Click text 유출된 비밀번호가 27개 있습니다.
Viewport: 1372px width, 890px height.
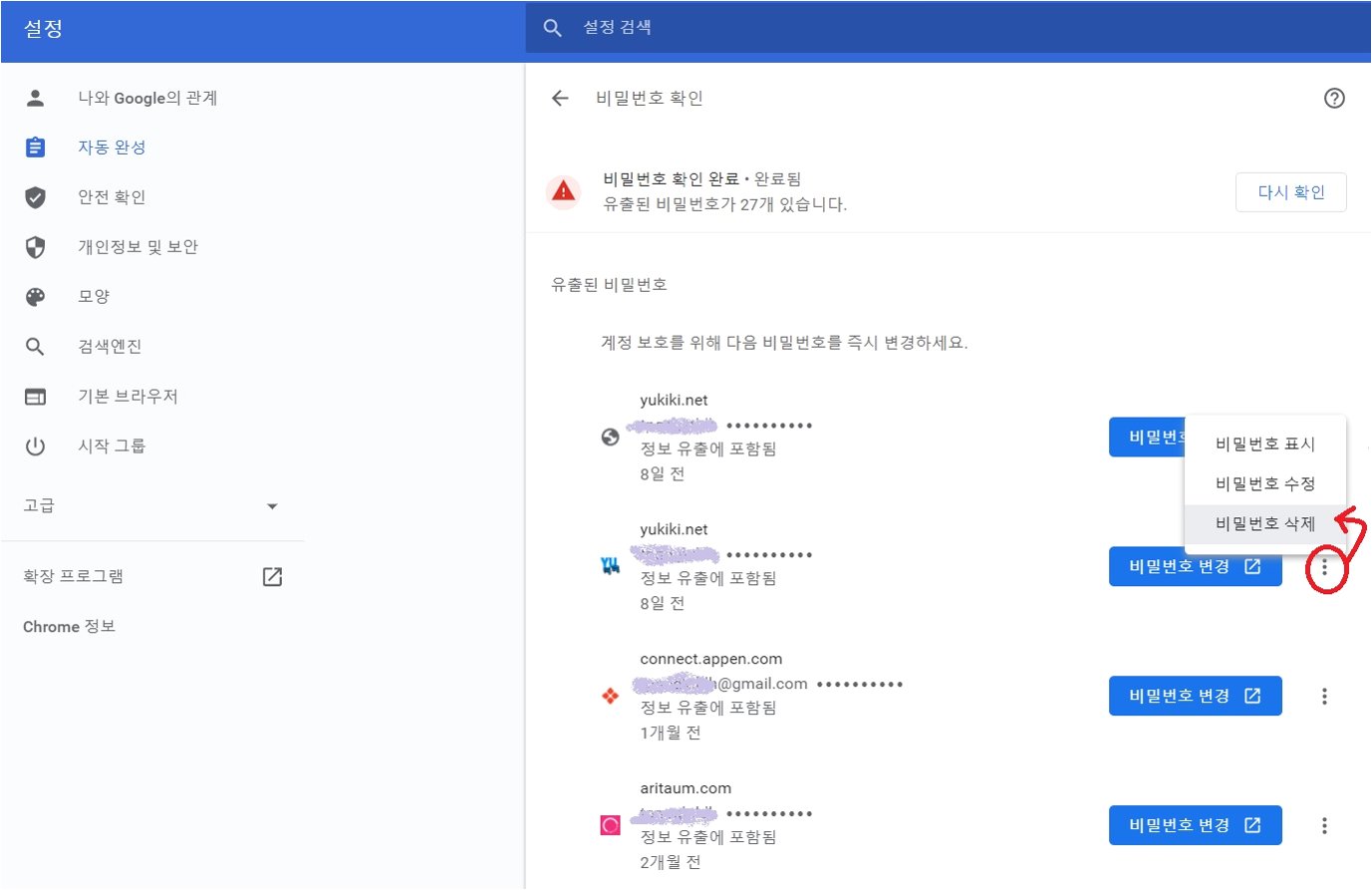click(725, 204)
